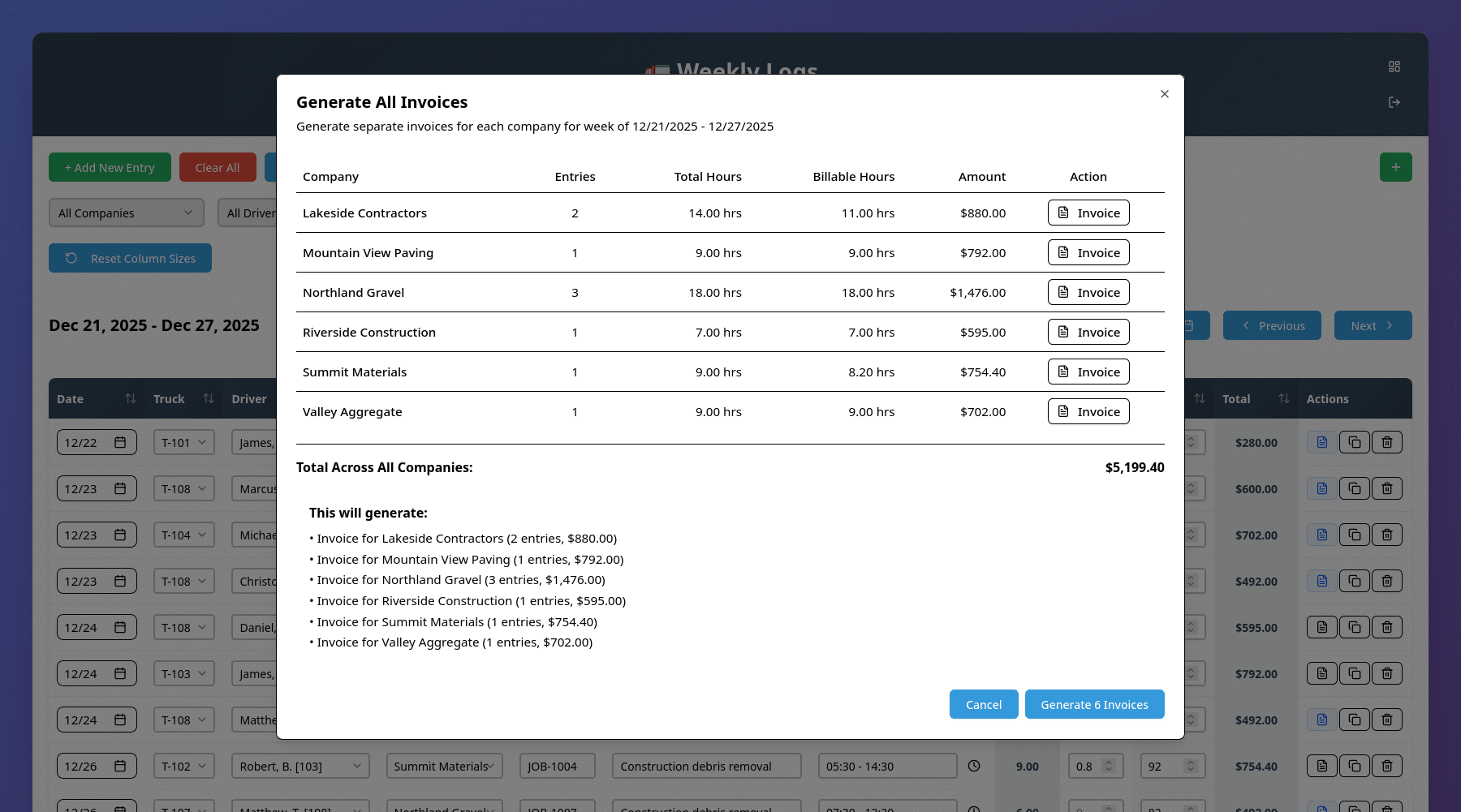The width and height of the screenshot is (1461, 812).
Task: Generate invoice for Northland Gravel row
Action: tap(1088, 292)
